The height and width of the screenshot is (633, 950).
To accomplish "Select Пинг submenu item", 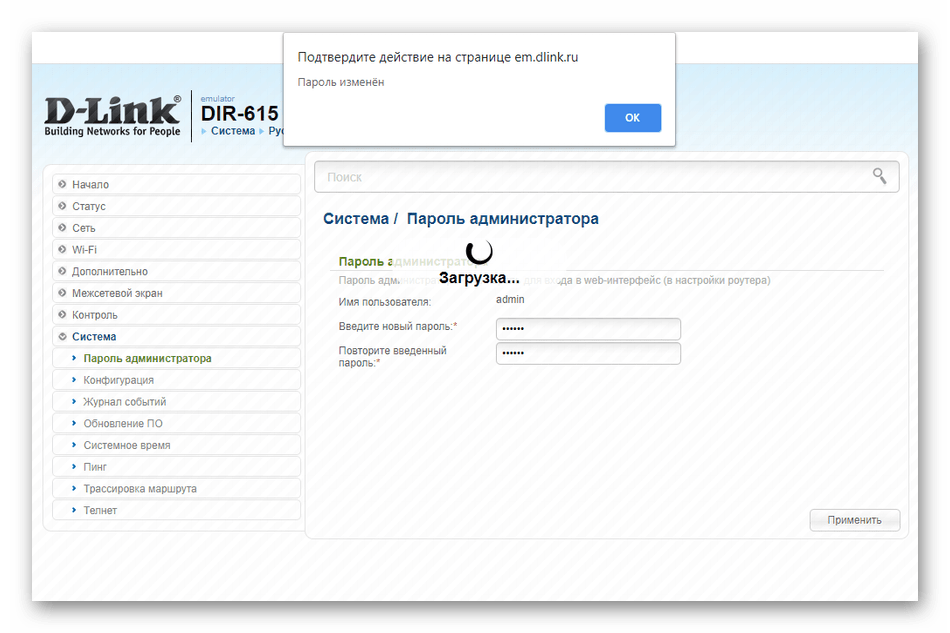I will (x=176, y=467).
